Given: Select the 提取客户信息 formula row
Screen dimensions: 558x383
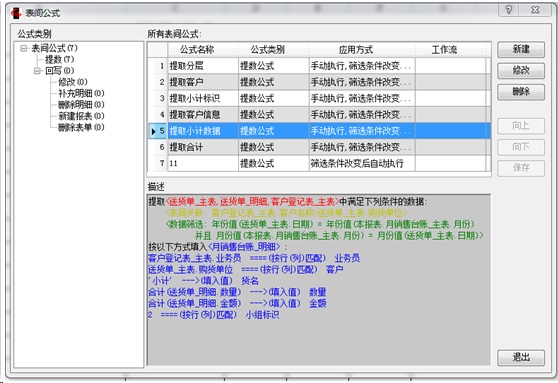Looking at the screenshot, I should coord(319,115).
